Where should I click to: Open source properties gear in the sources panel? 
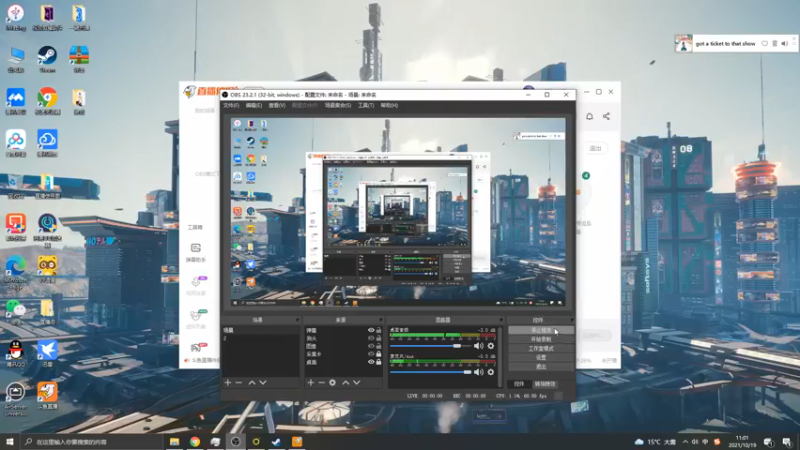click(x=333, y=382)
